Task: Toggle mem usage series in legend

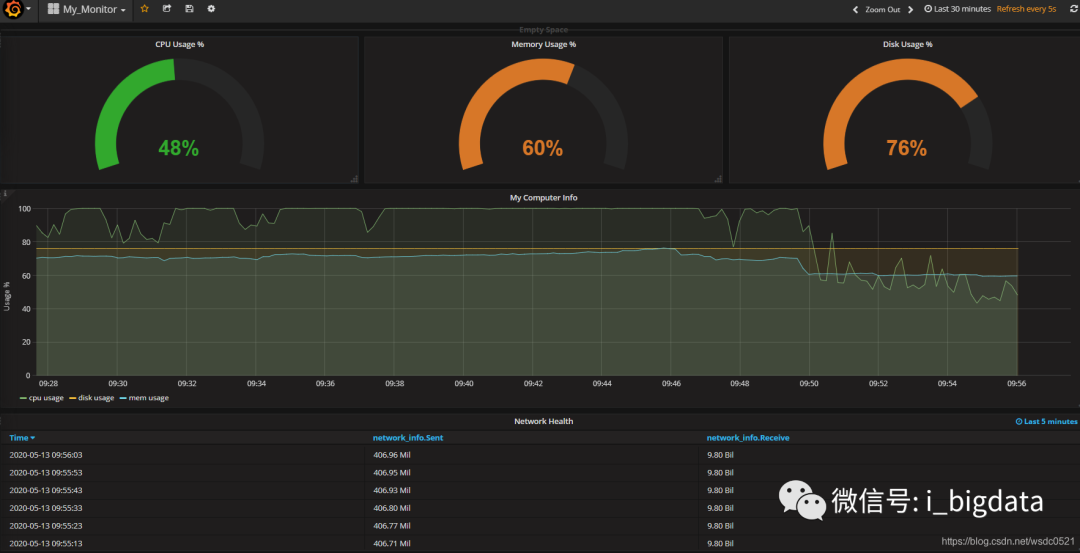Action: pos(144,397)
